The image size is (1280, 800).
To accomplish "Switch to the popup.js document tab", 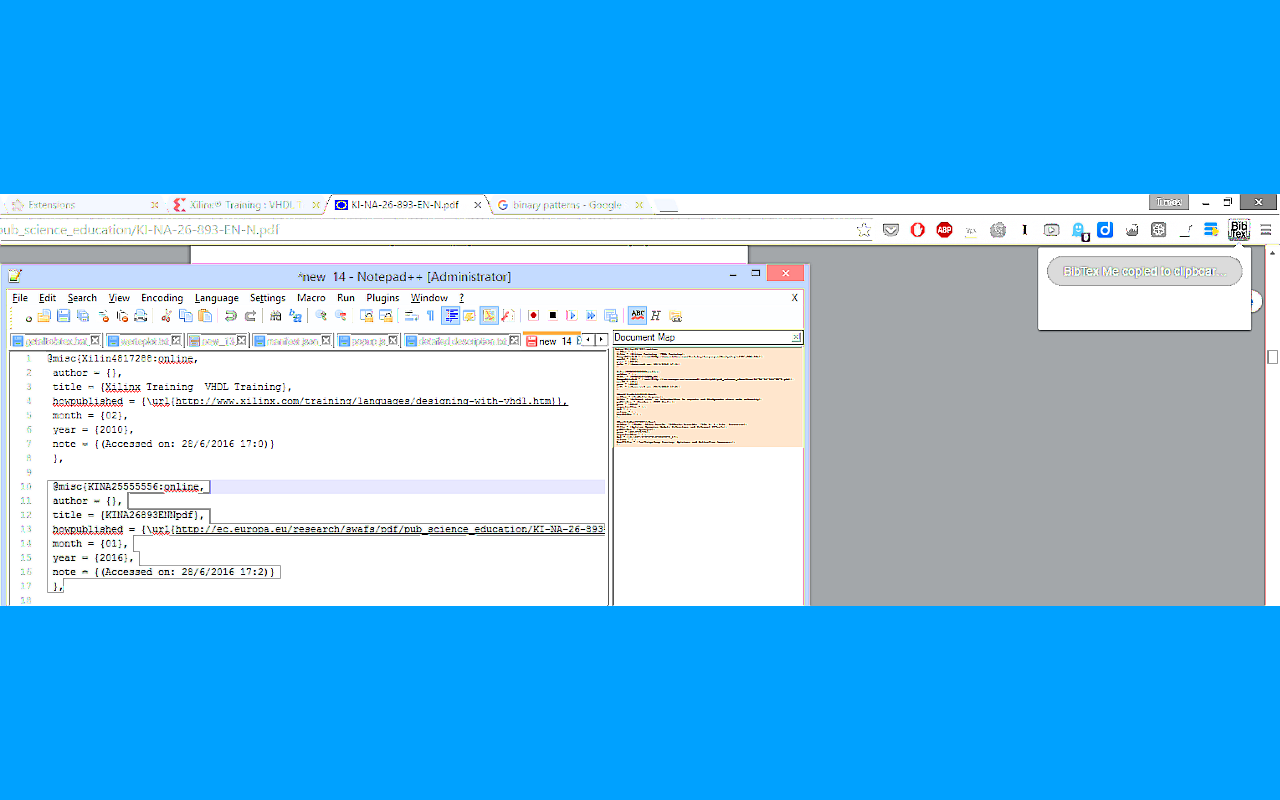I will point(369,341).
